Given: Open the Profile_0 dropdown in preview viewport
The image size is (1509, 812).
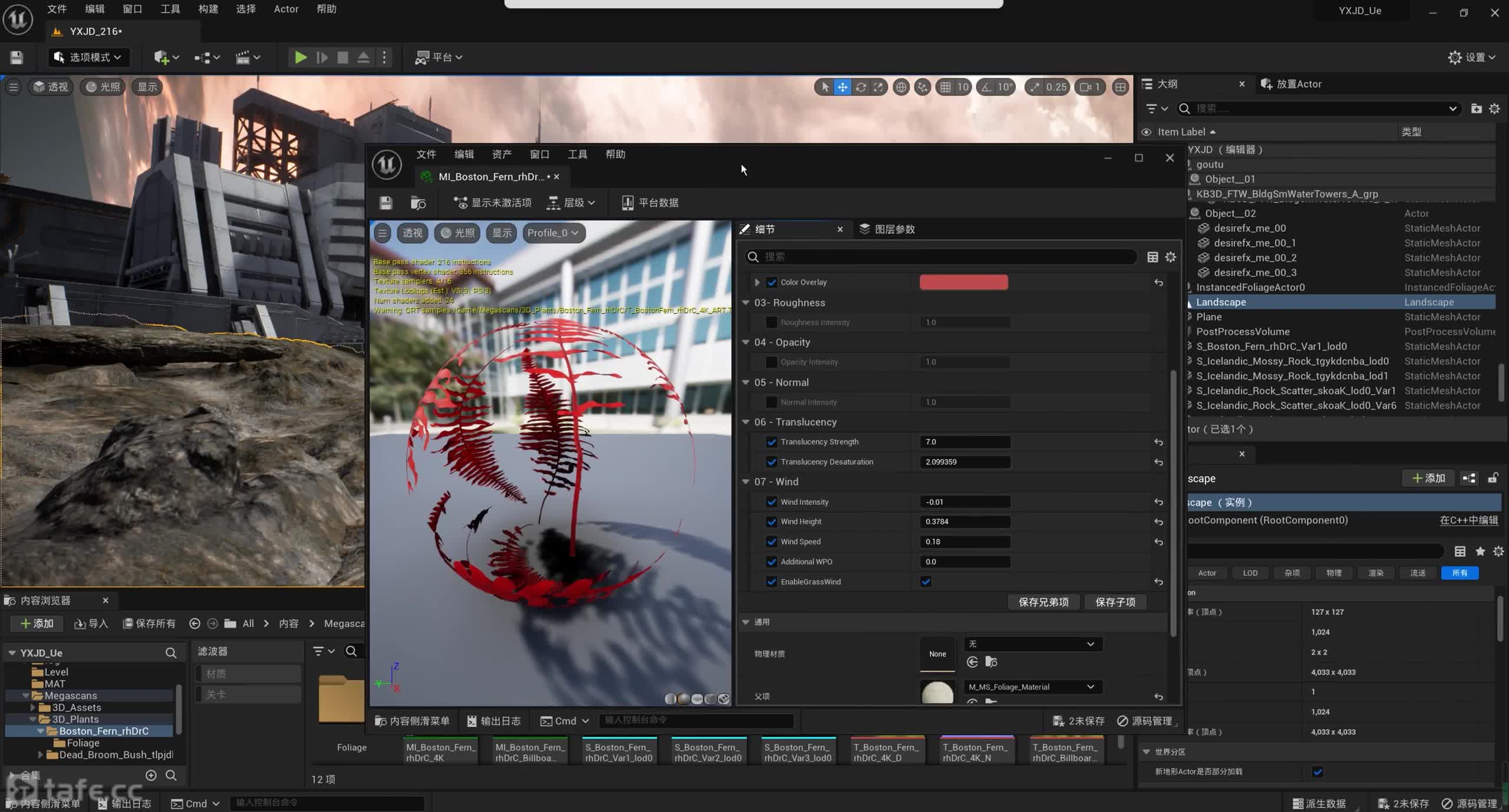Looking at the screenshot, I should click(x=553, y=233).
